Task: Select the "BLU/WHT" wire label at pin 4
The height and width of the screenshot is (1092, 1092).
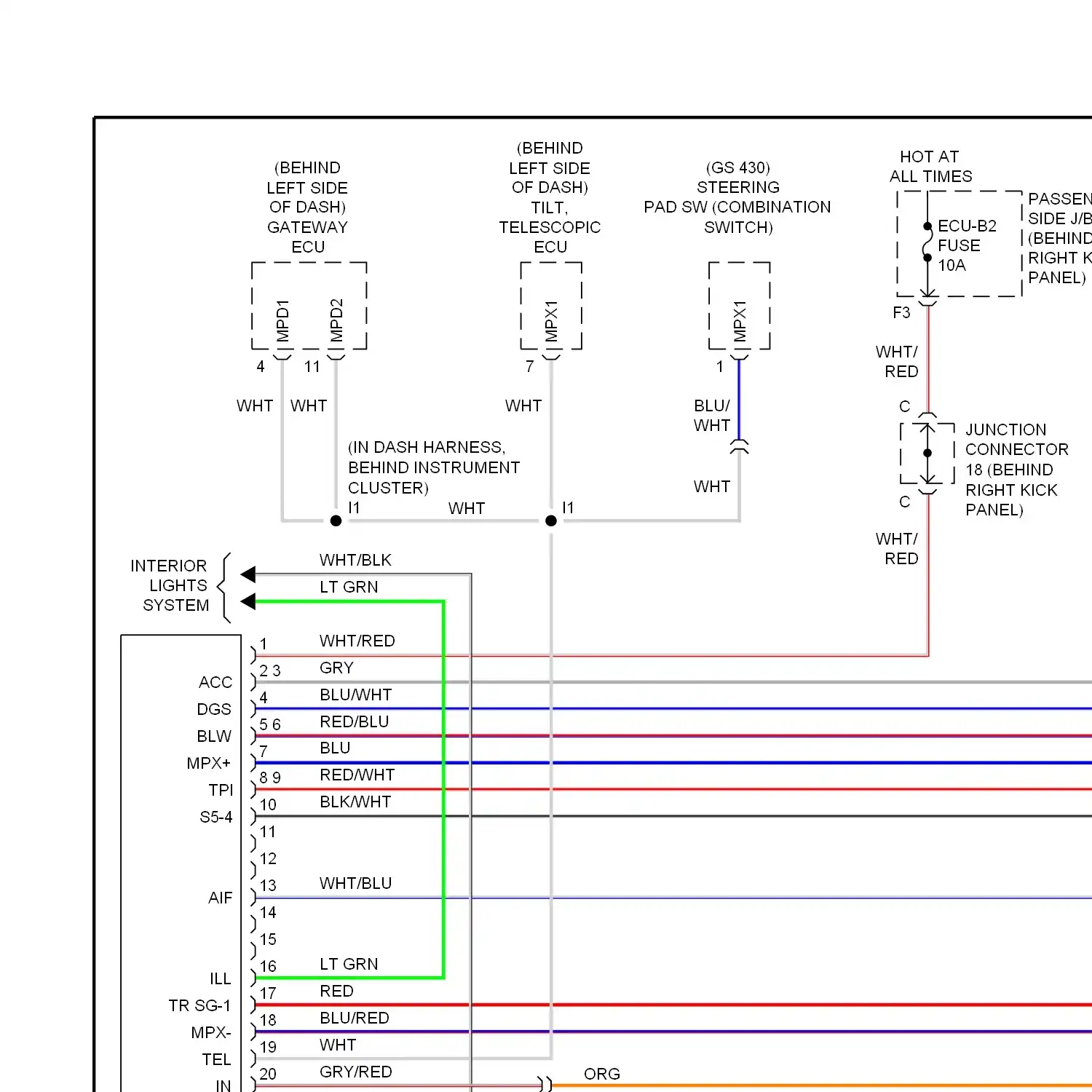Action: 355,695
